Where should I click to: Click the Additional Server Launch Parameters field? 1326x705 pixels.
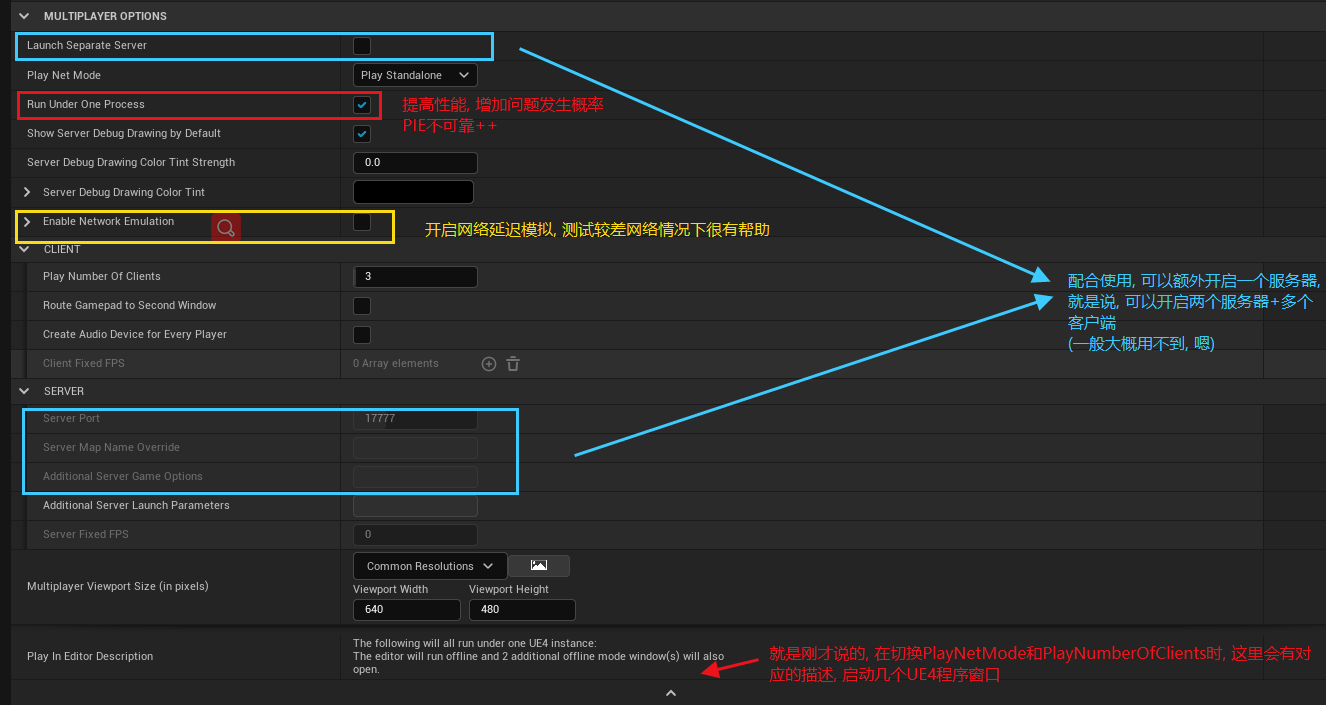(415, 505)
